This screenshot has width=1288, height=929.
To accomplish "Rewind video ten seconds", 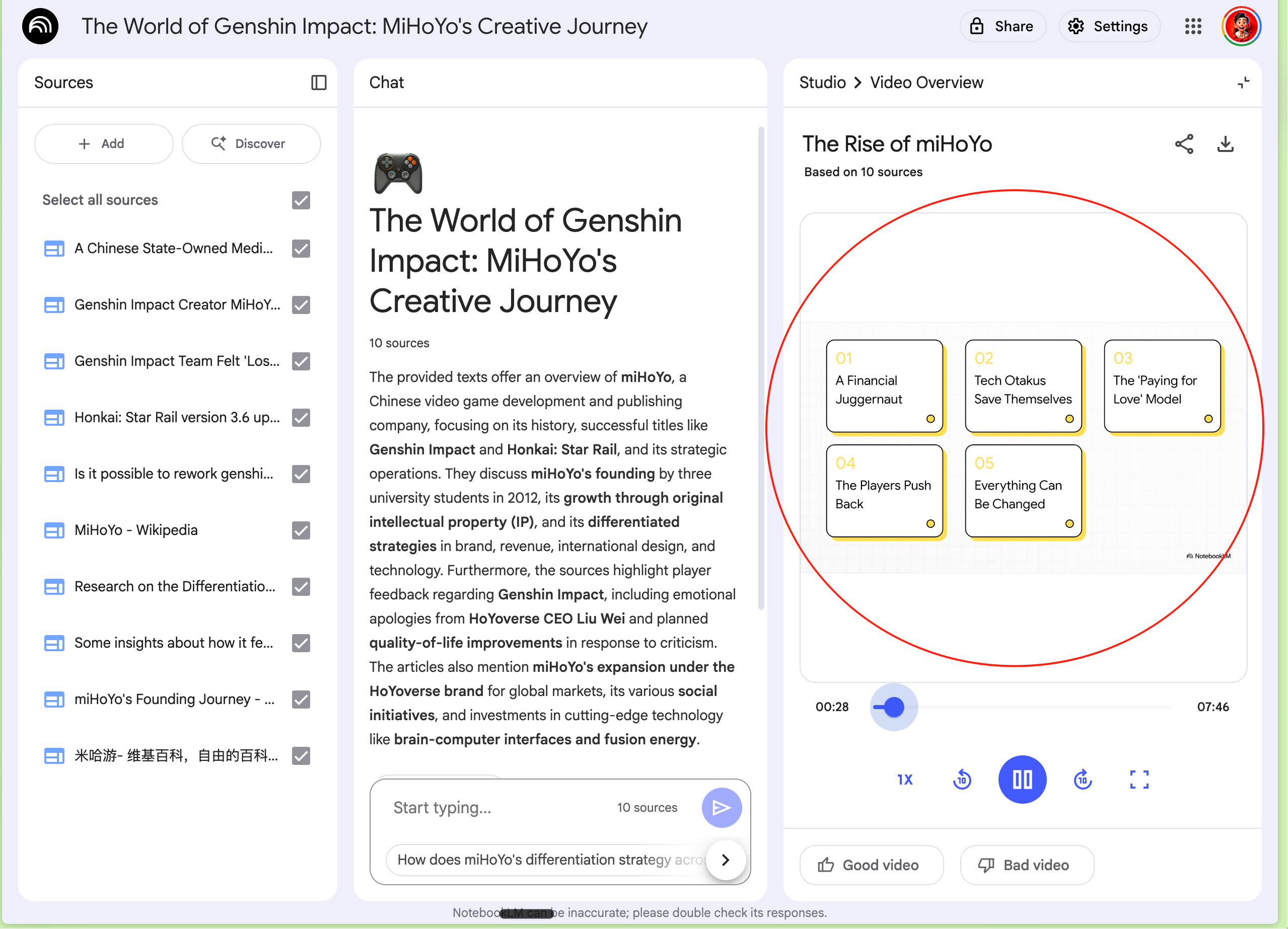I will point(962,780).
